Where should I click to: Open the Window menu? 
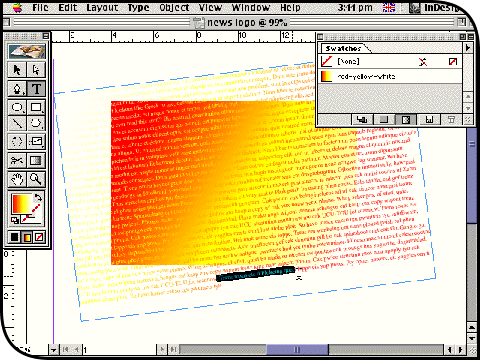click(251, 7)
